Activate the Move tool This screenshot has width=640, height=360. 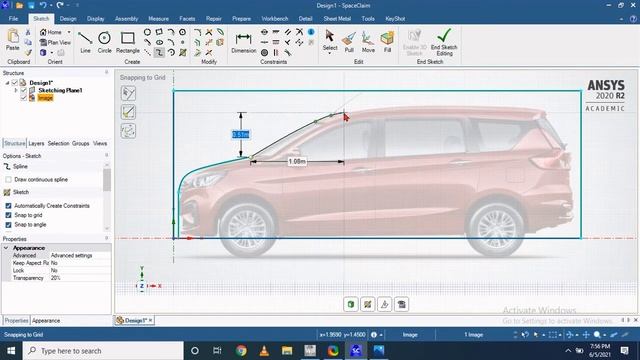[x=368, y=42]
